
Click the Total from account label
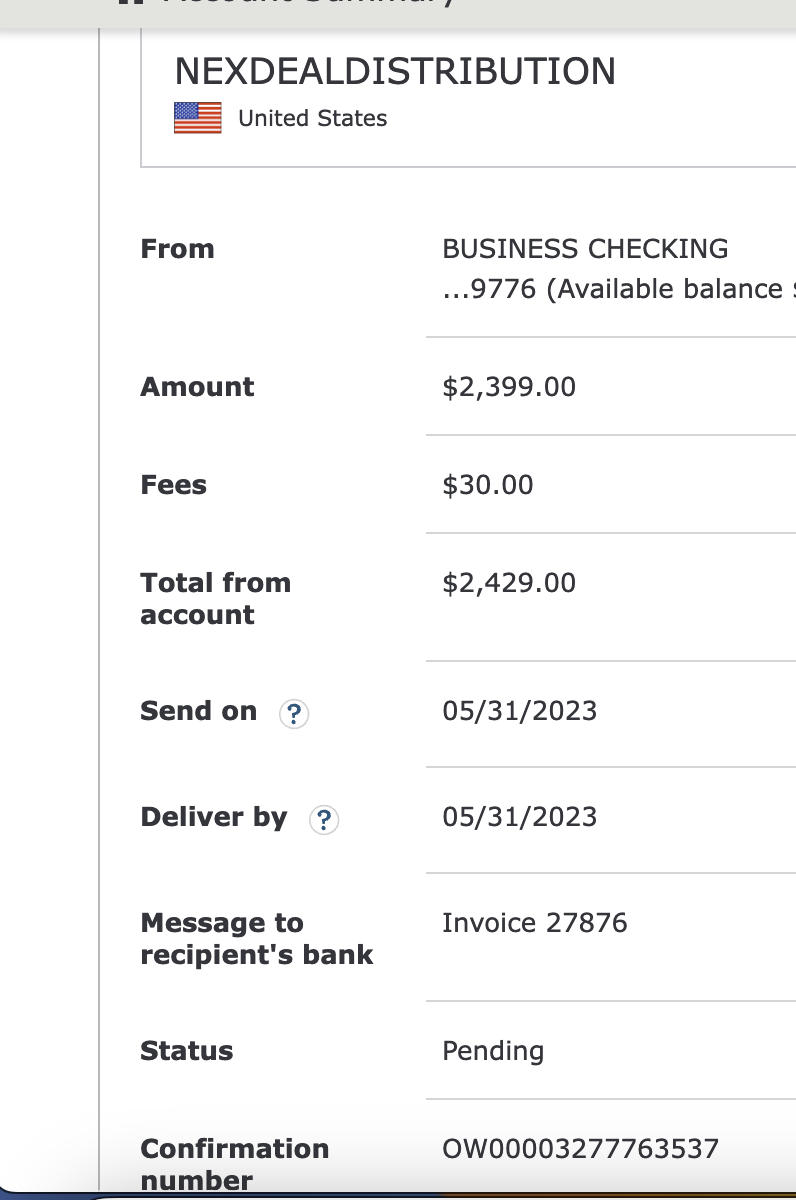(x=216, y=598)
